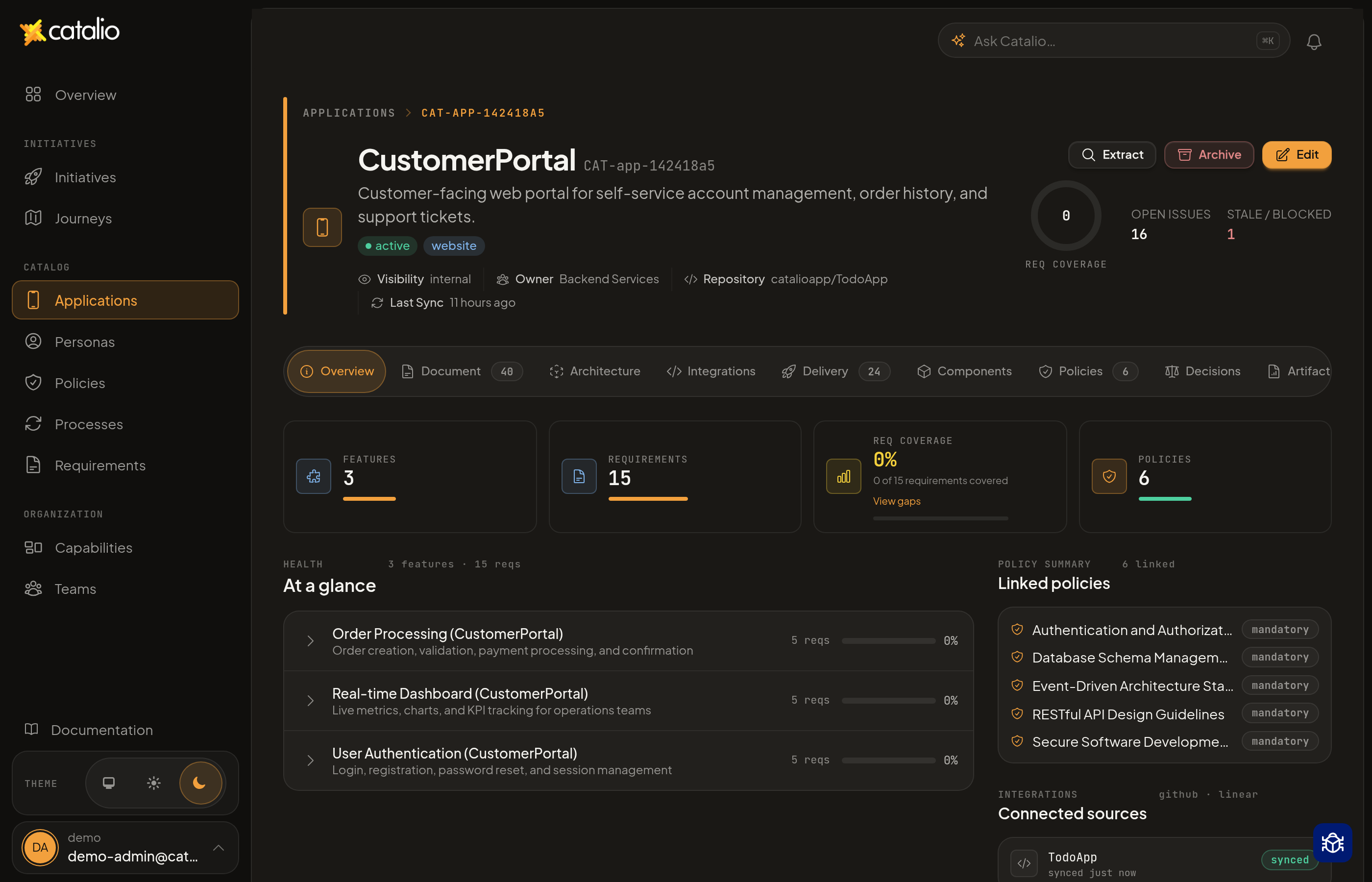Click the View gaps link
This screenshot has width=1372, height=882.
(896, 501)
